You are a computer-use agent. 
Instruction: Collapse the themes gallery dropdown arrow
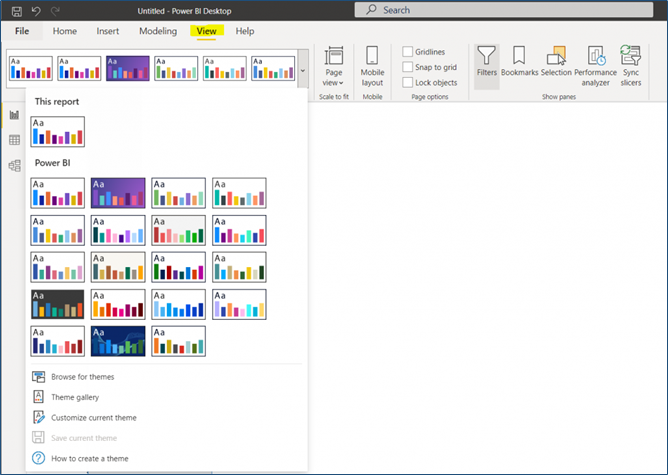(303, 70)
